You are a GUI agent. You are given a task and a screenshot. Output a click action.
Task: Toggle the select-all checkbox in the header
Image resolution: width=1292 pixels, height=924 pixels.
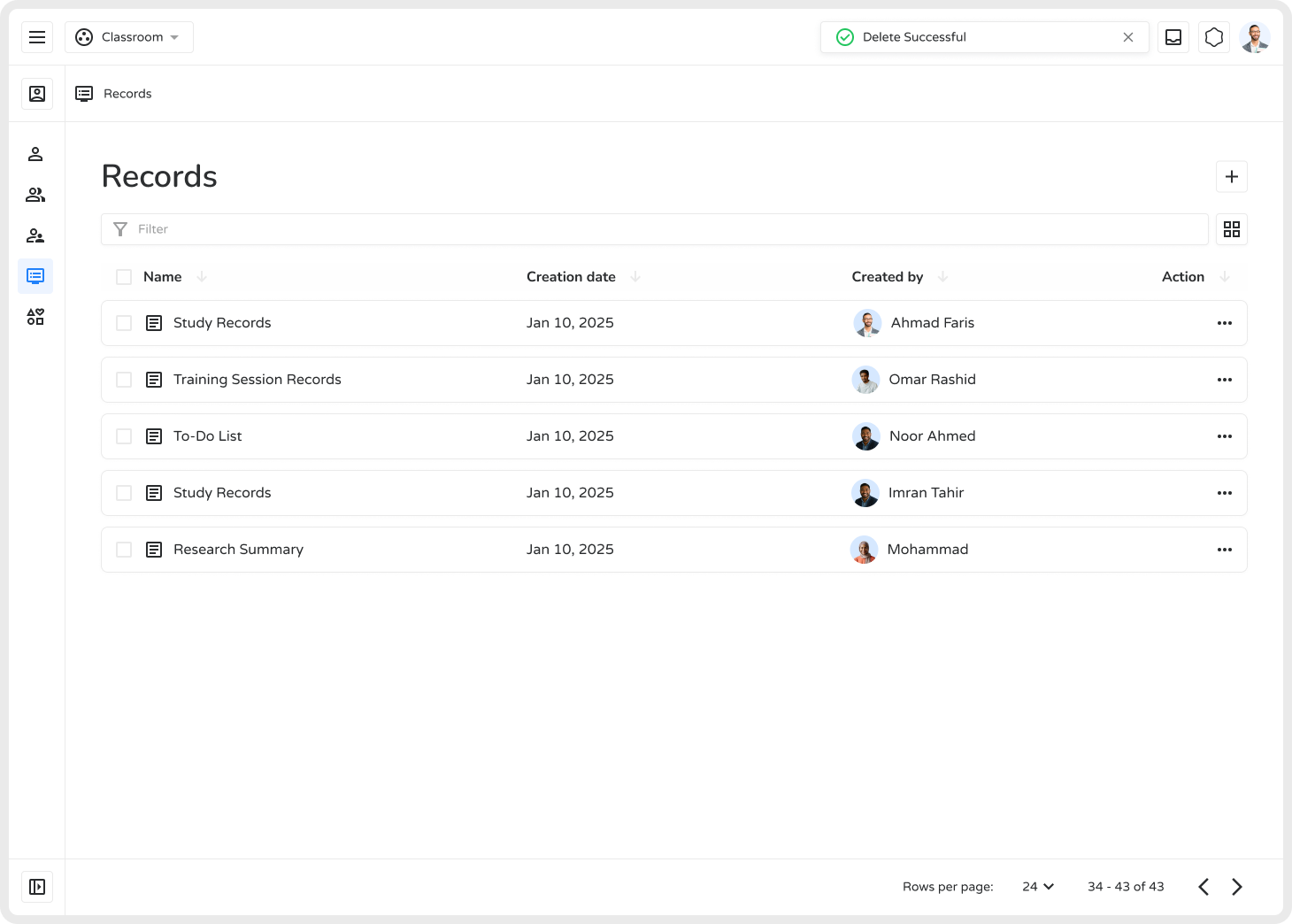124,276
